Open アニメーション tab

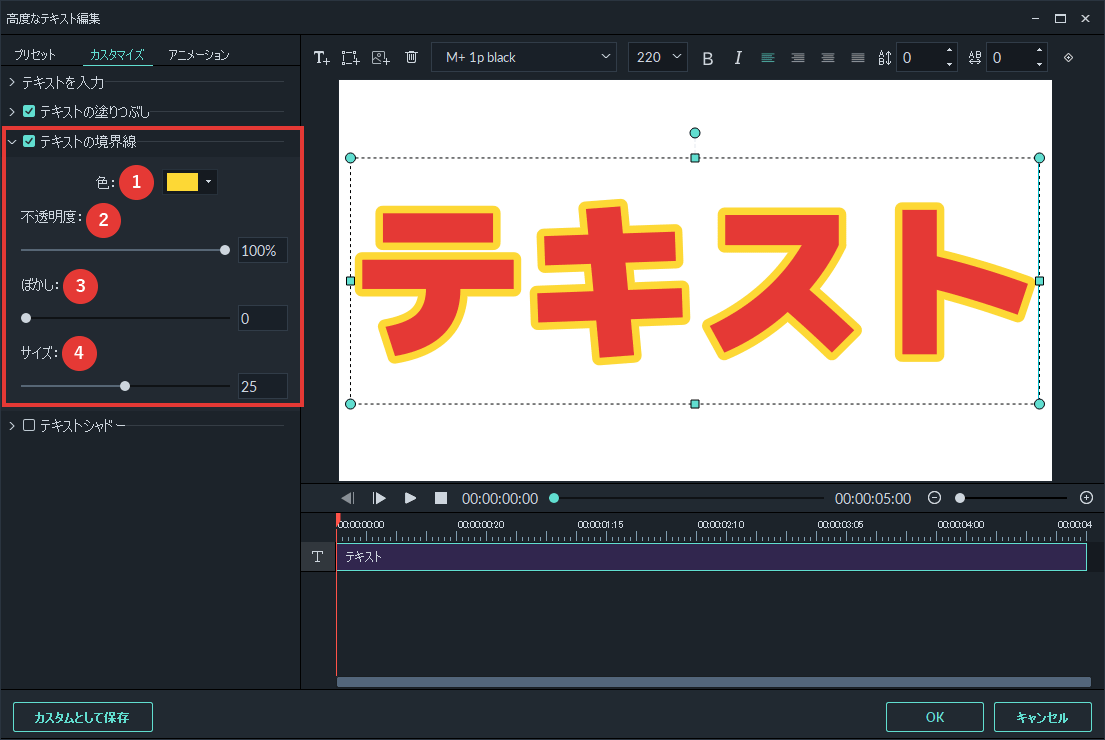[x=199, y=54]
